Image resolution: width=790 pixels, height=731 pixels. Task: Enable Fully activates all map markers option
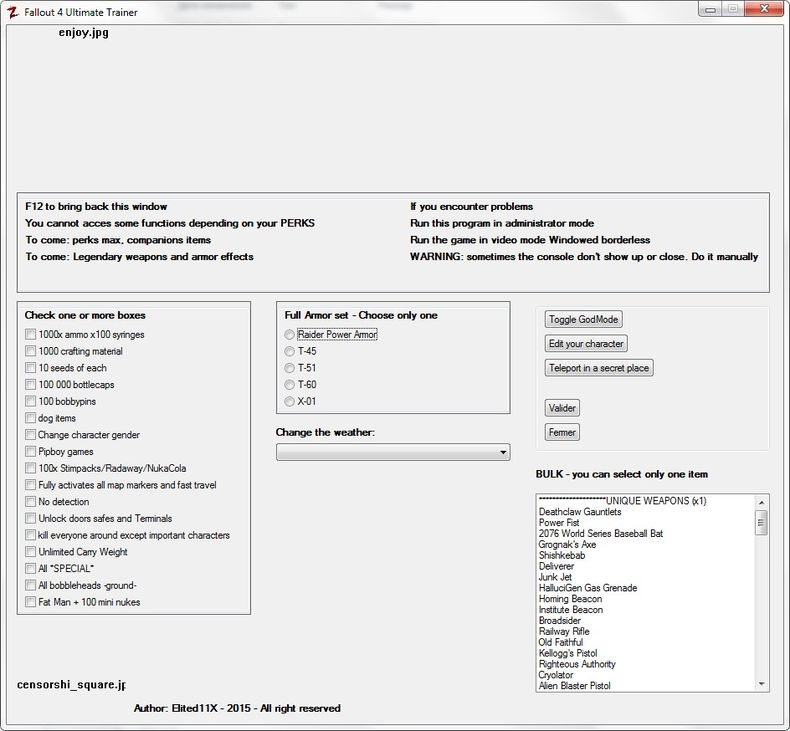(x=31, y=485)
